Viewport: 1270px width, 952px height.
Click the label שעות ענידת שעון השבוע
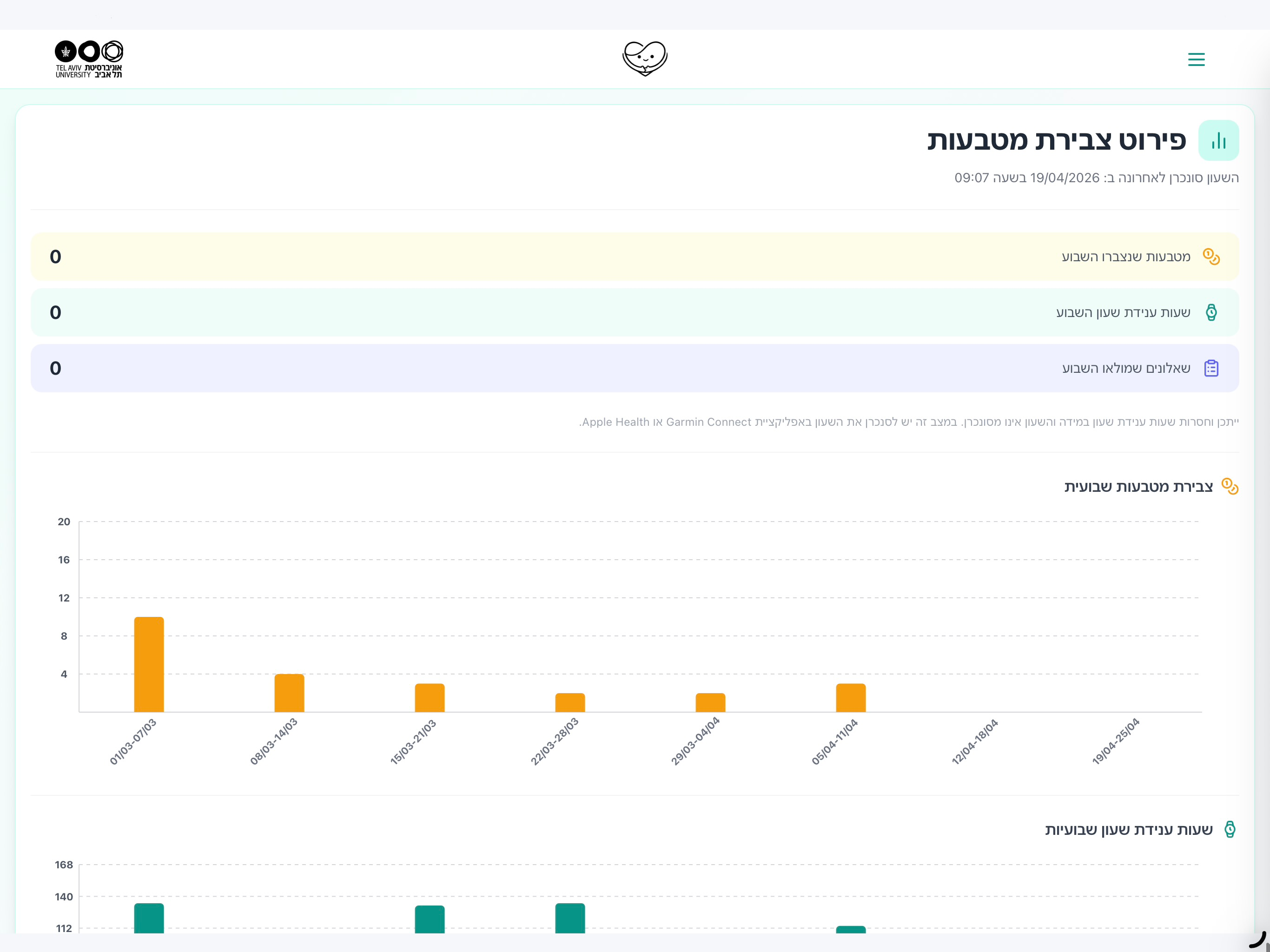point(1123,312)
